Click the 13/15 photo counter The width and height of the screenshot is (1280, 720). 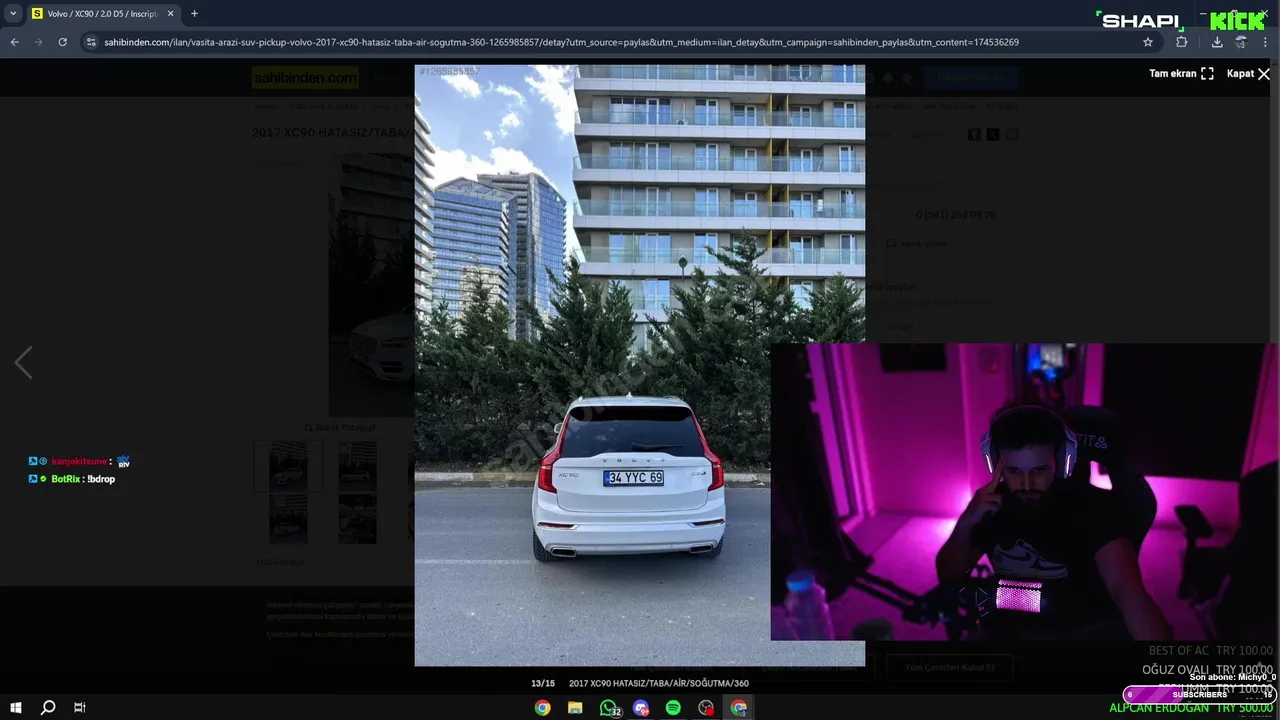point(542,683)
